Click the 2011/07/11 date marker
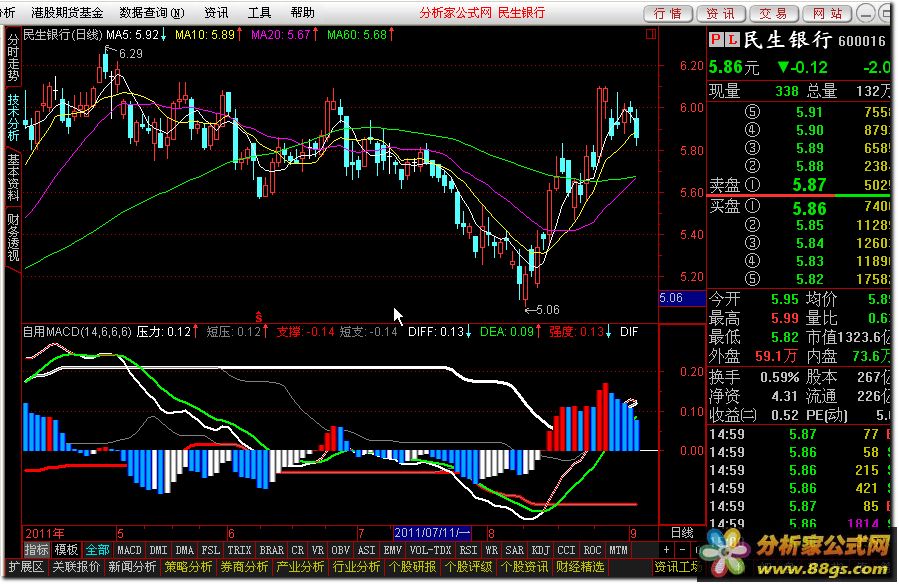This screenshot has width=899, height=584. point(432,533)
